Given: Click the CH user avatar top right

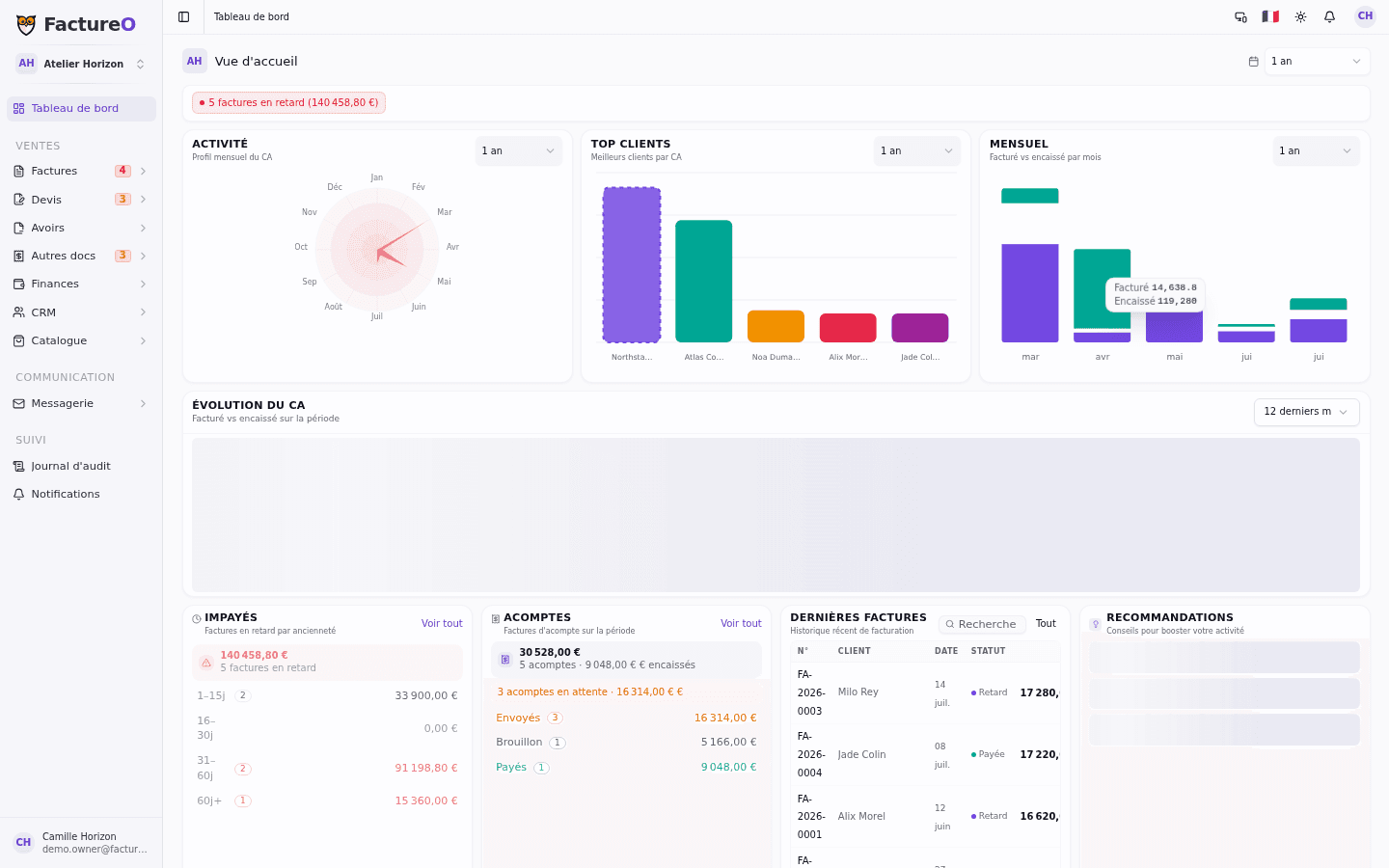Looking at the screenshot, I should (1365, 16).
